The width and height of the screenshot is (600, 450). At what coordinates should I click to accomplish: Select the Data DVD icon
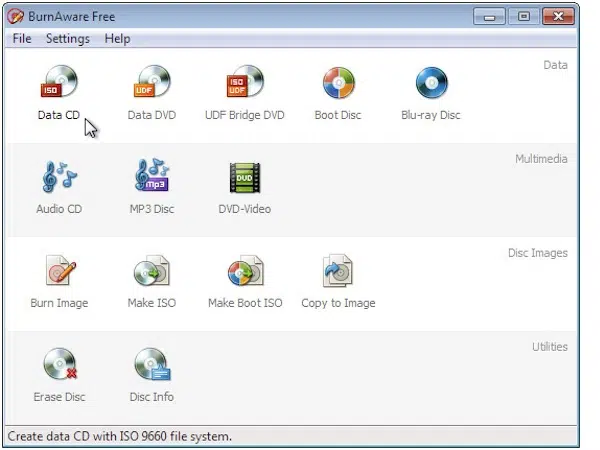tap(152, 93)
